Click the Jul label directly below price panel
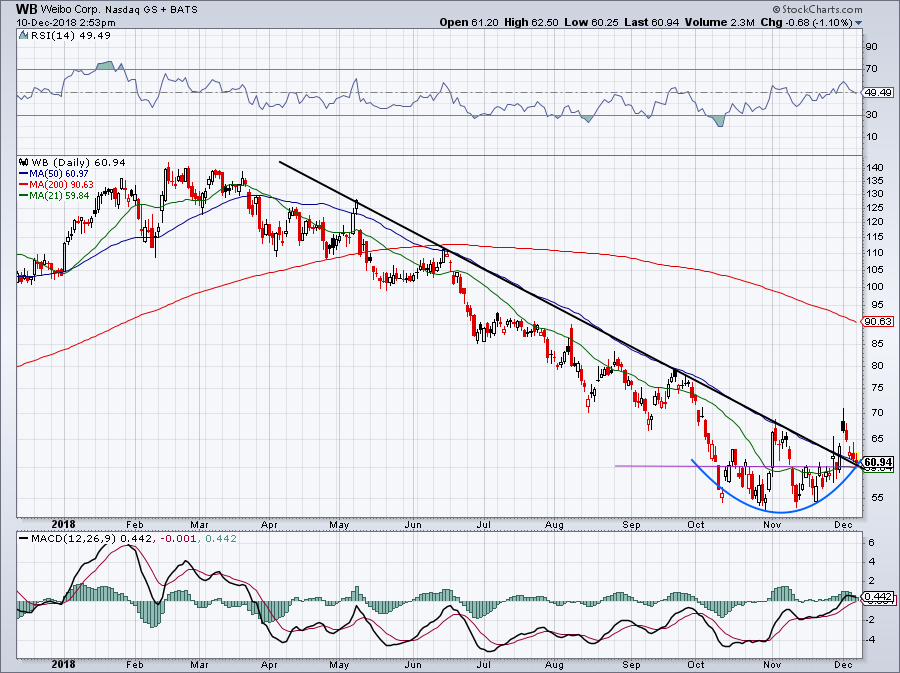The height and width of the screenshot is (673, 900). tap(484, 524)
